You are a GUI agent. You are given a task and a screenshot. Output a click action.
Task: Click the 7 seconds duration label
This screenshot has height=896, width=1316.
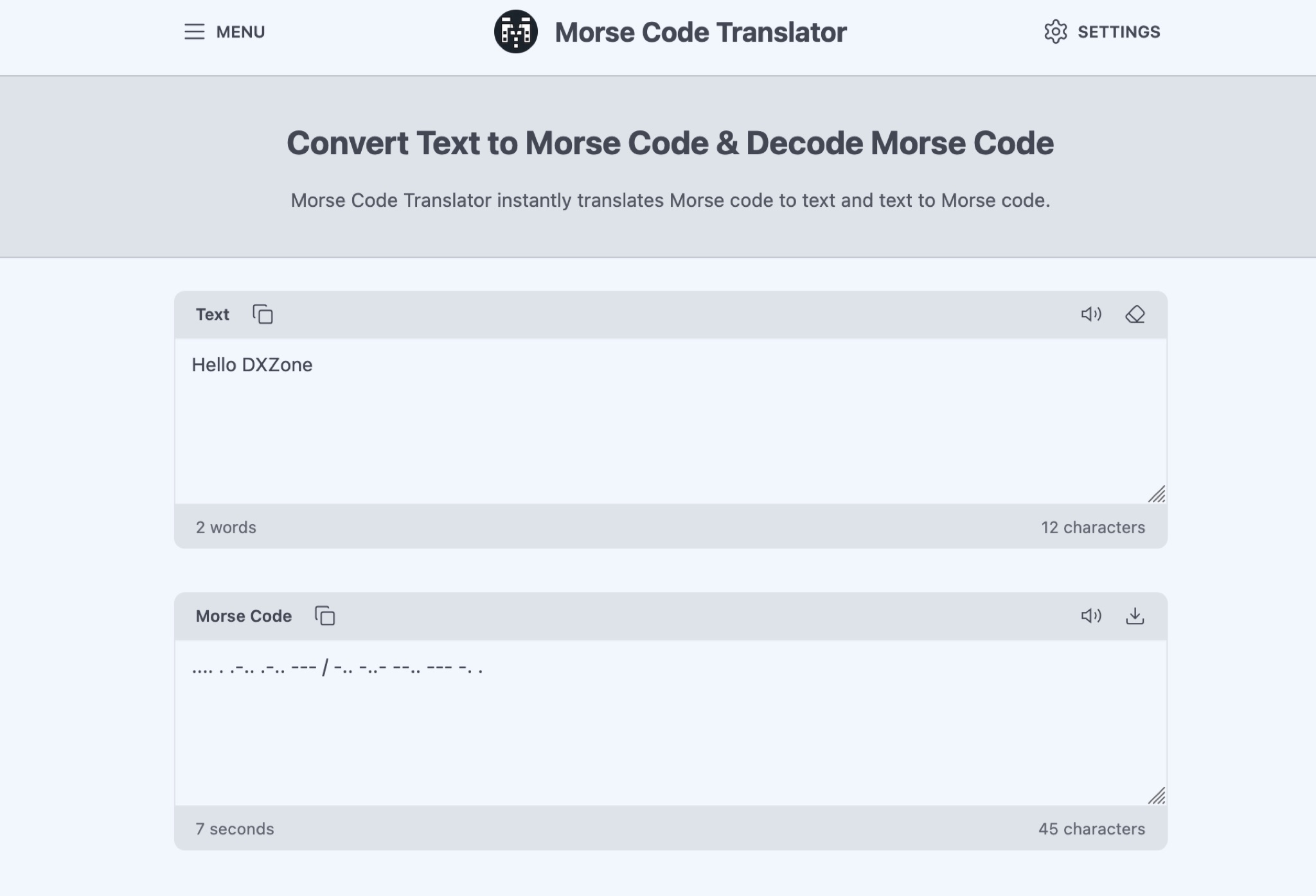[235, 829]
